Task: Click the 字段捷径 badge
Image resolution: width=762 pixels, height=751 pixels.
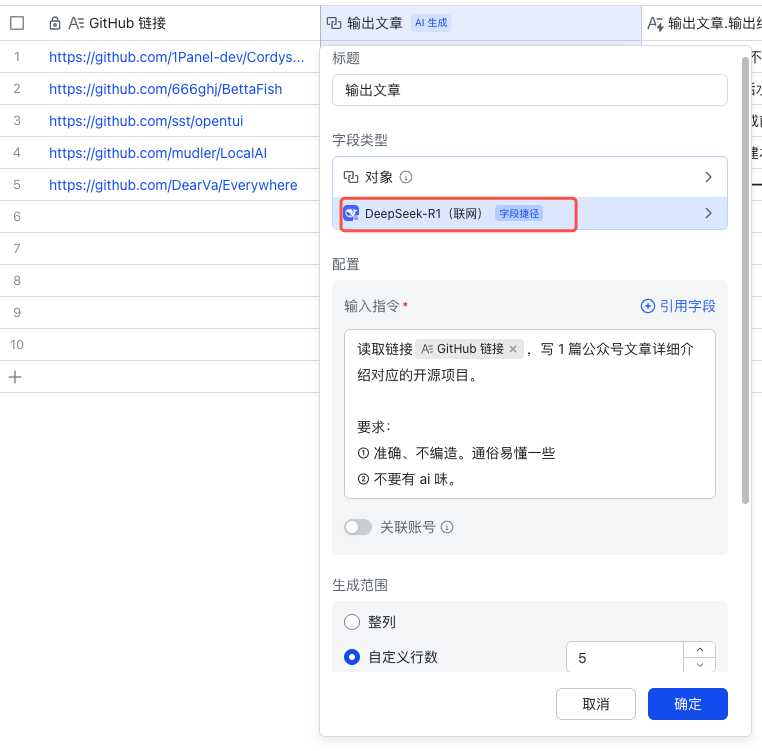Action: point(519,213)
